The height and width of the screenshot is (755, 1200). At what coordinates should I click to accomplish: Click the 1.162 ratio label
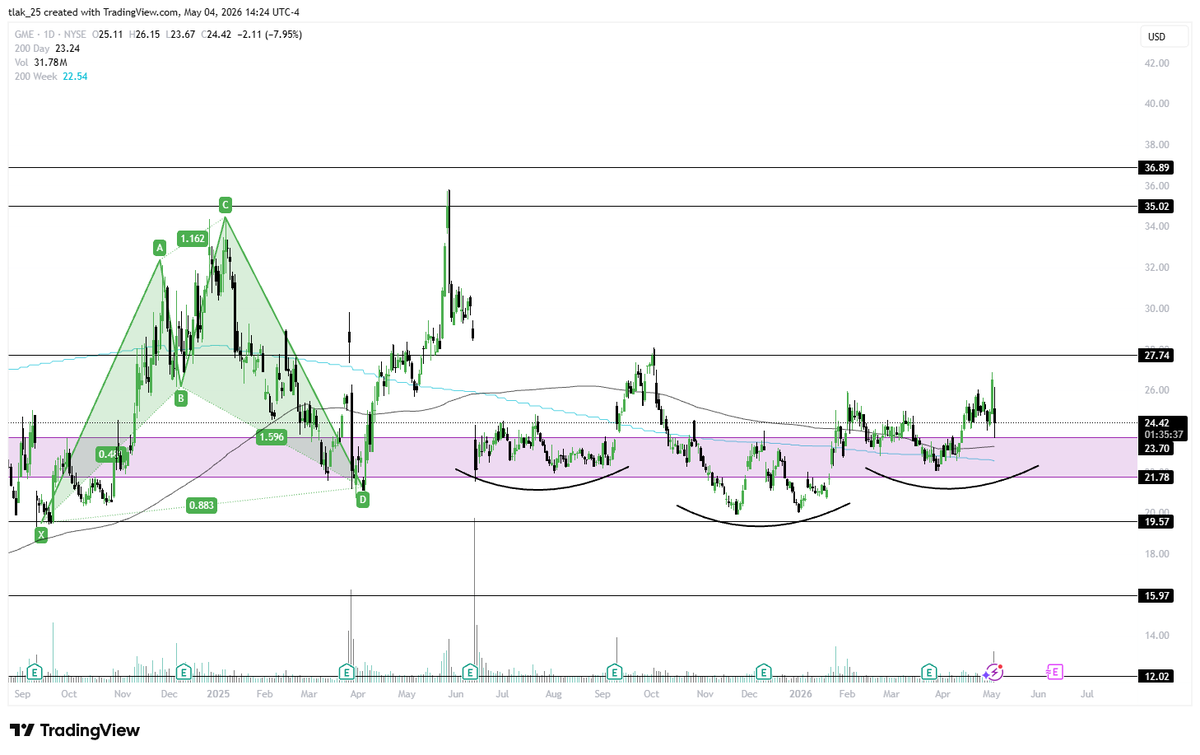(192, 238)
